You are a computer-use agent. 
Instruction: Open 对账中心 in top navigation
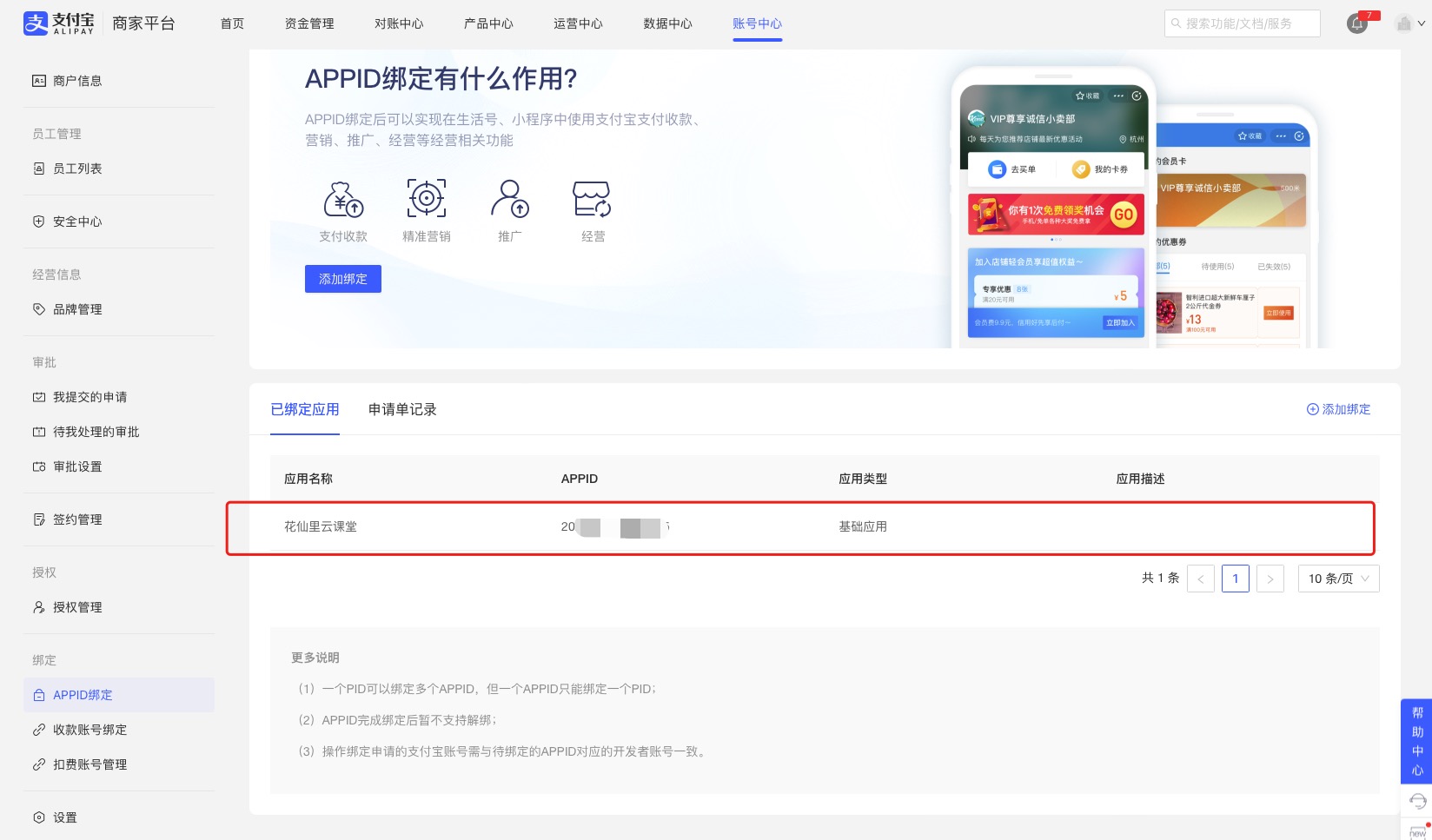click(399, 23)
